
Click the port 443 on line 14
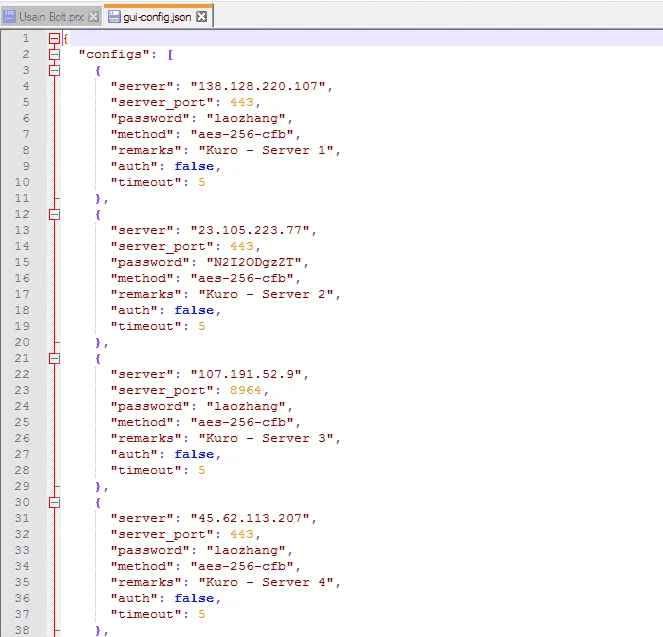tap(242, 246)
